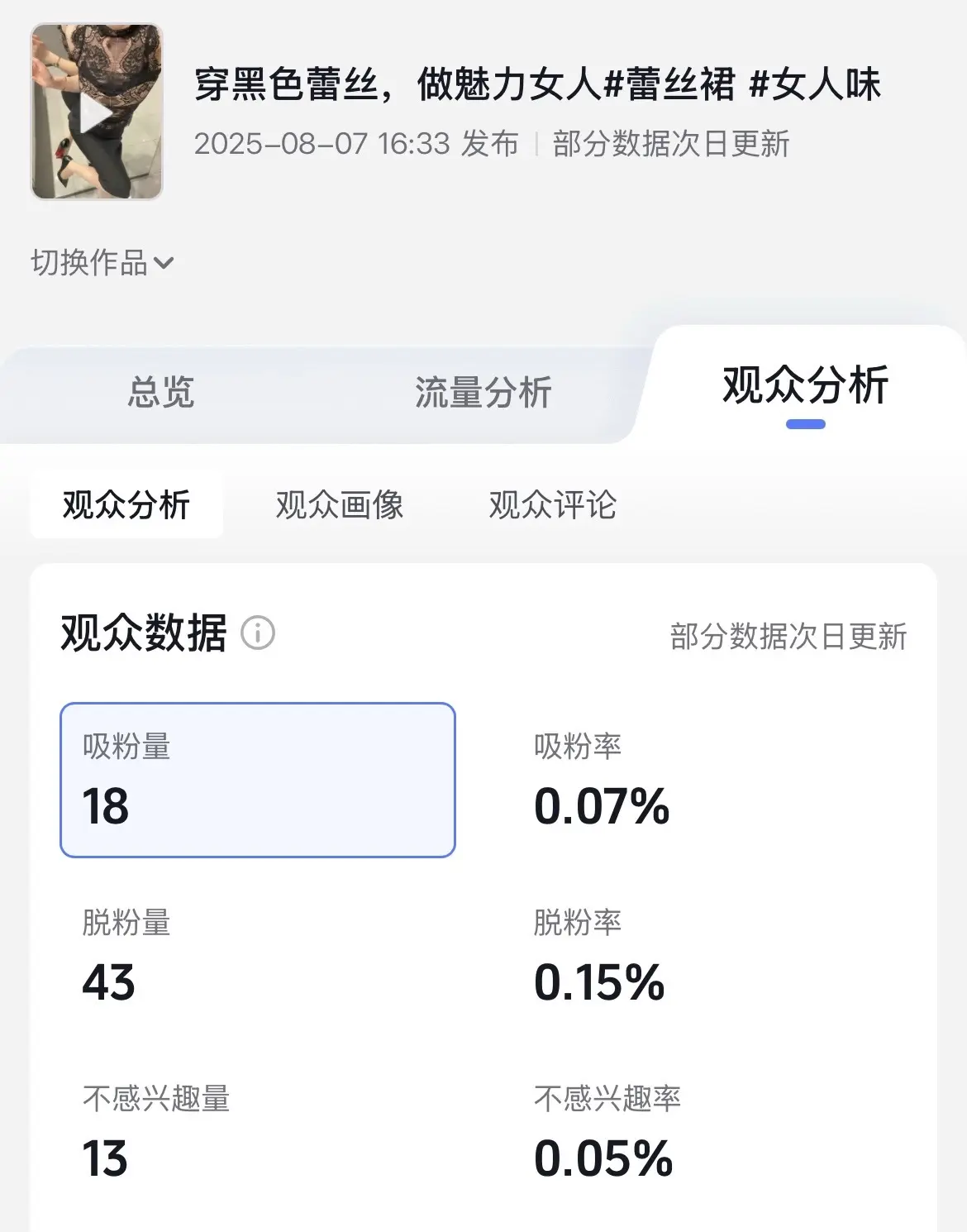Click the 43 value under 脱粉量
Viewport: 967px width, 1232px height.
coord(108,983)
